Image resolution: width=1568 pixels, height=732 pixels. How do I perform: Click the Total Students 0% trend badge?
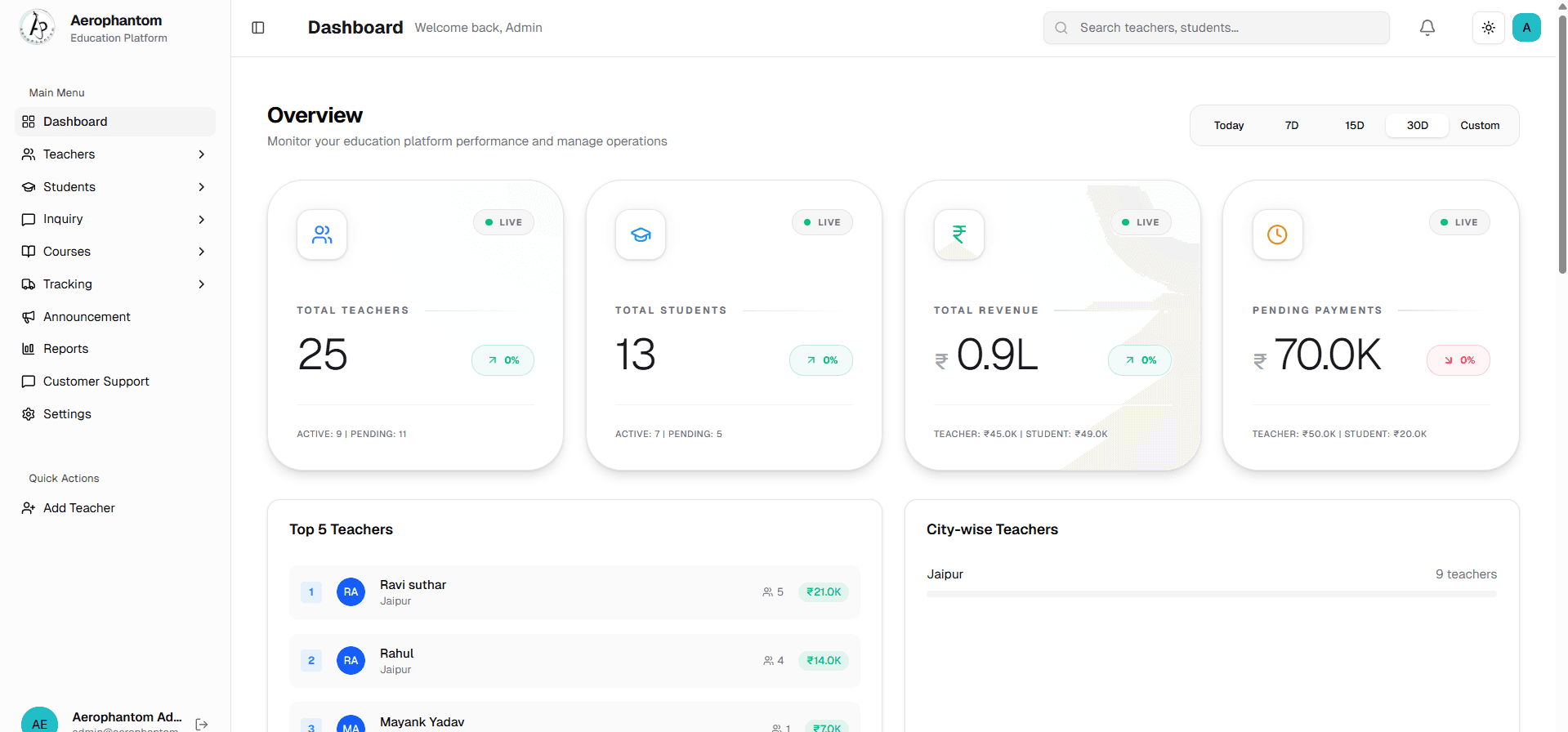[x=821, y=360]
